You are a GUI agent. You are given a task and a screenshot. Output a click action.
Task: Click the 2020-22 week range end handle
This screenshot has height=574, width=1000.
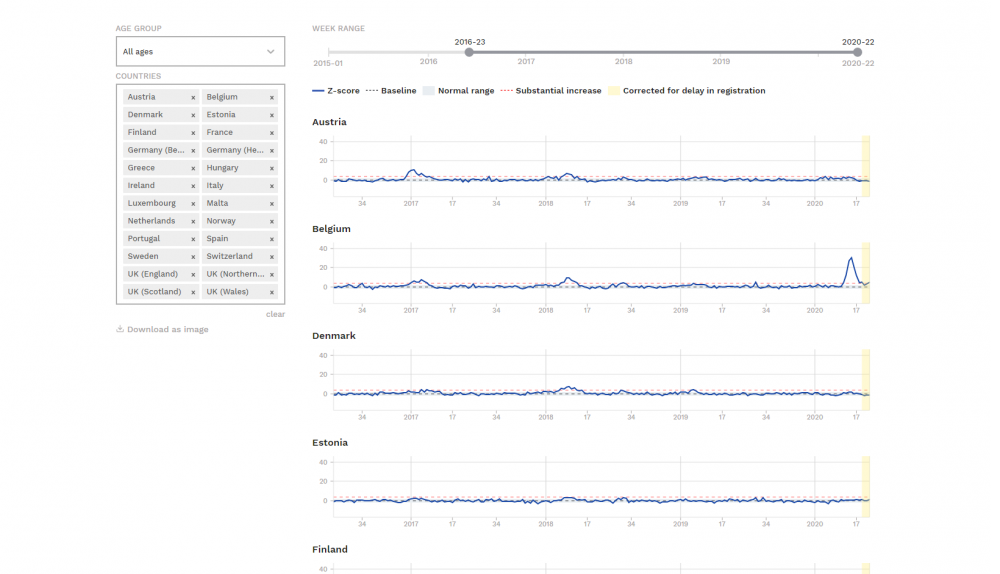pos(857,52)
